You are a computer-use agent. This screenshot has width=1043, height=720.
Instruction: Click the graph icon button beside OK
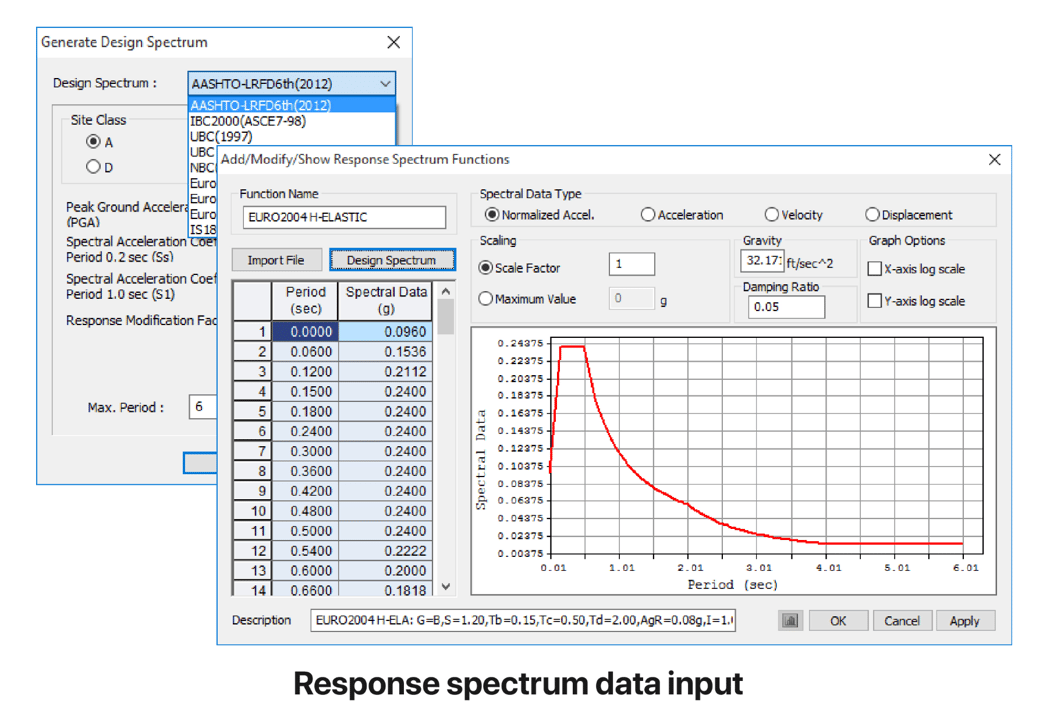[790, 621]
